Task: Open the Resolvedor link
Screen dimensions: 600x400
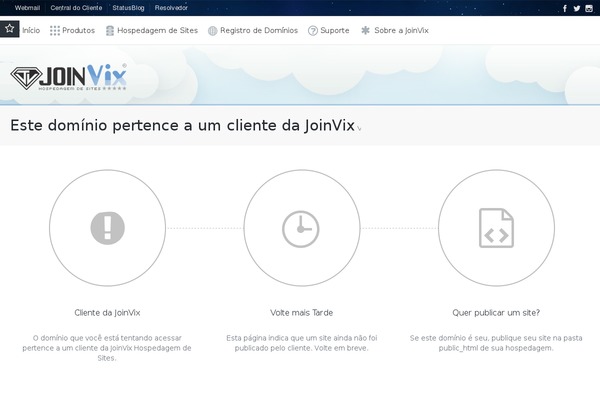Action: coord(171,8)
